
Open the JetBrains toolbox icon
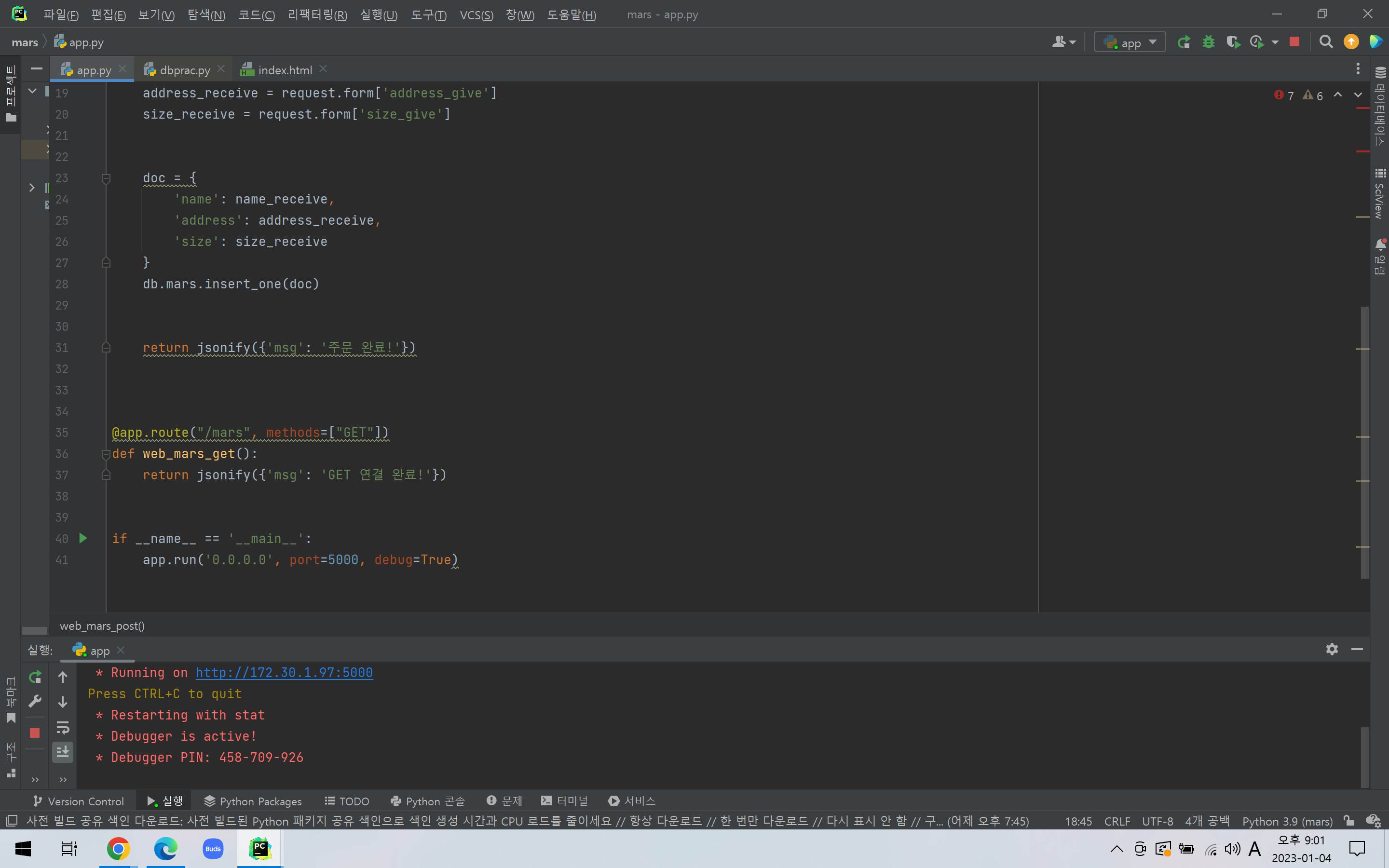[1376, 42]
